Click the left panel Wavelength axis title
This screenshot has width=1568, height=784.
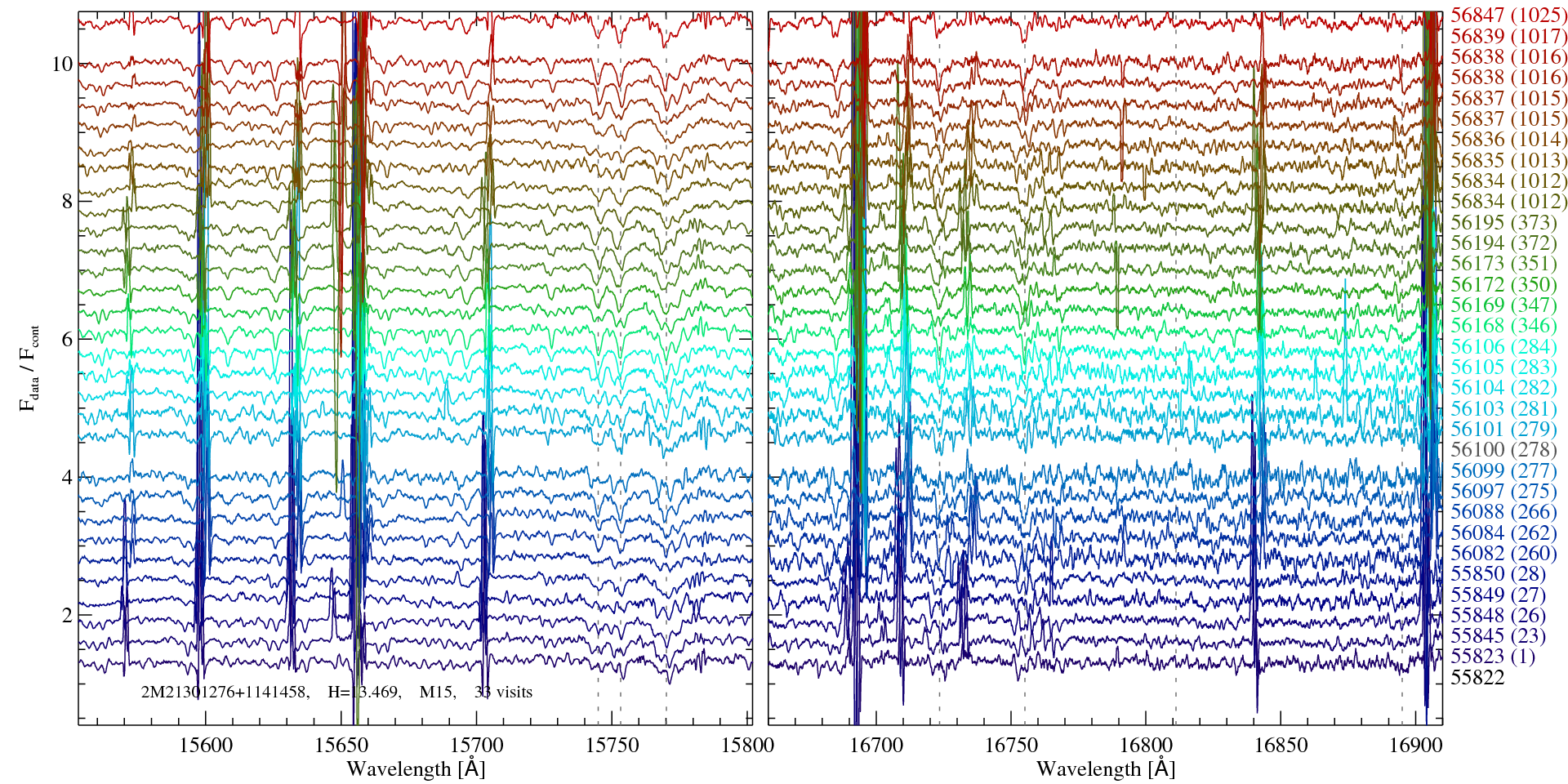tap(416, 769)
